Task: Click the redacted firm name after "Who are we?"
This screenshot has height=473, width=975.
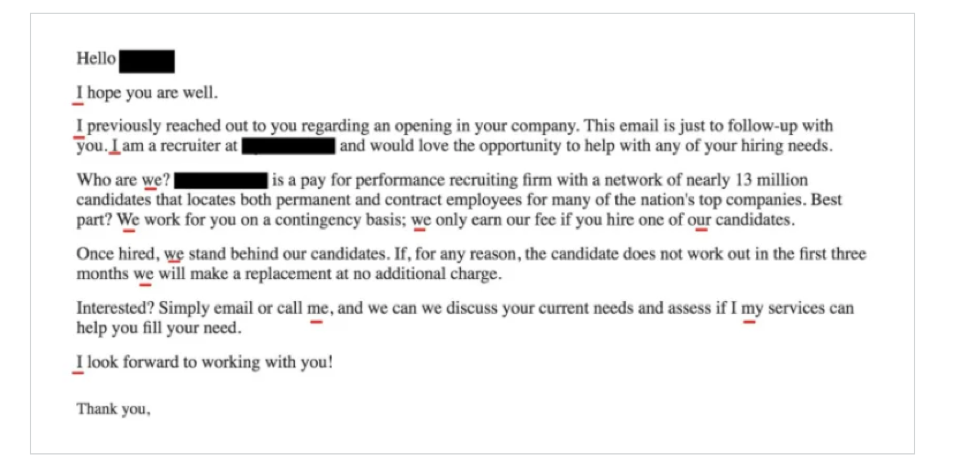Action: coord(220,181)
